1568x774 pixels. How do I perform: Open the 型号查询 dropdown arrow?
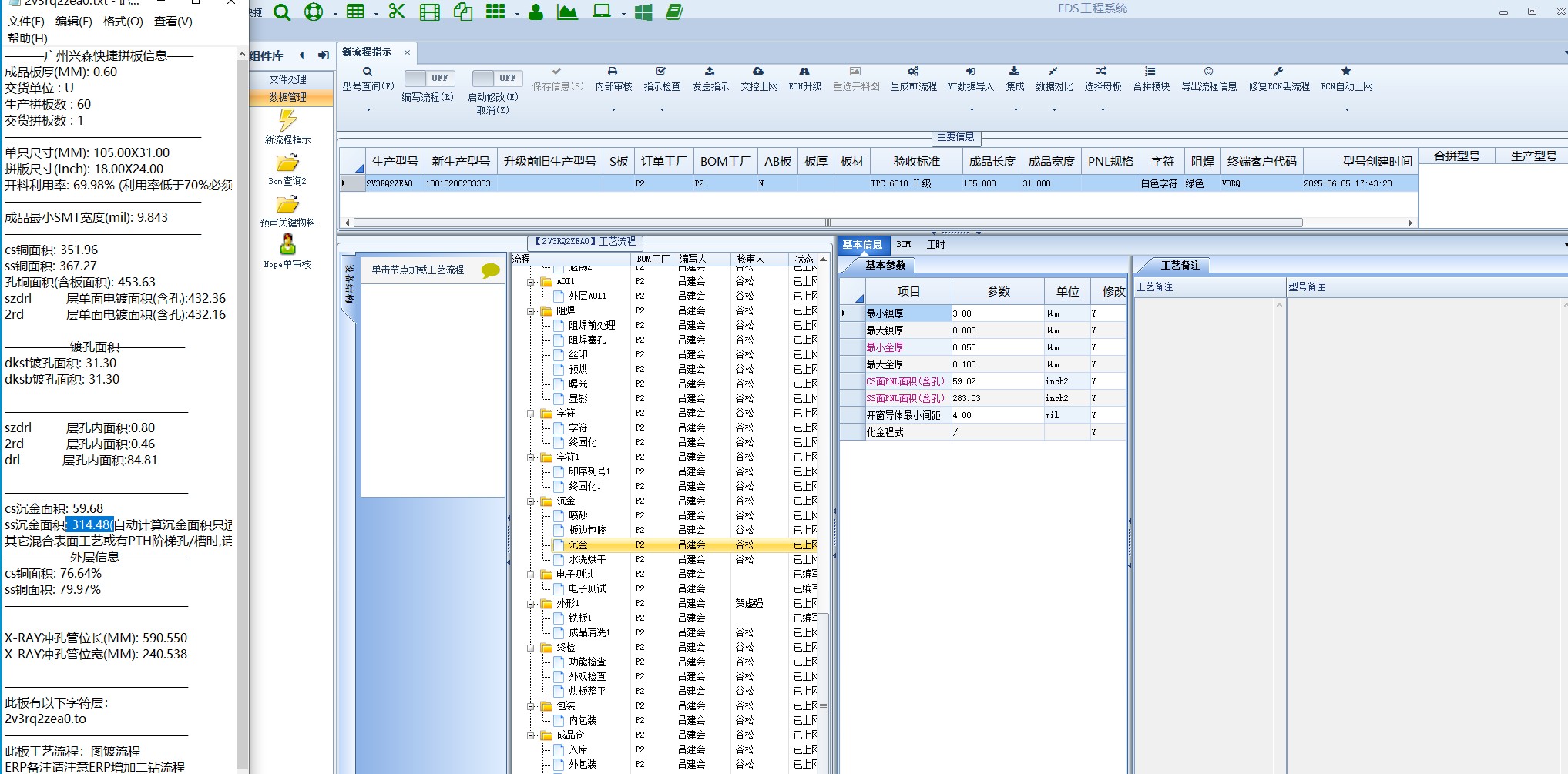[x=368, y=110]
